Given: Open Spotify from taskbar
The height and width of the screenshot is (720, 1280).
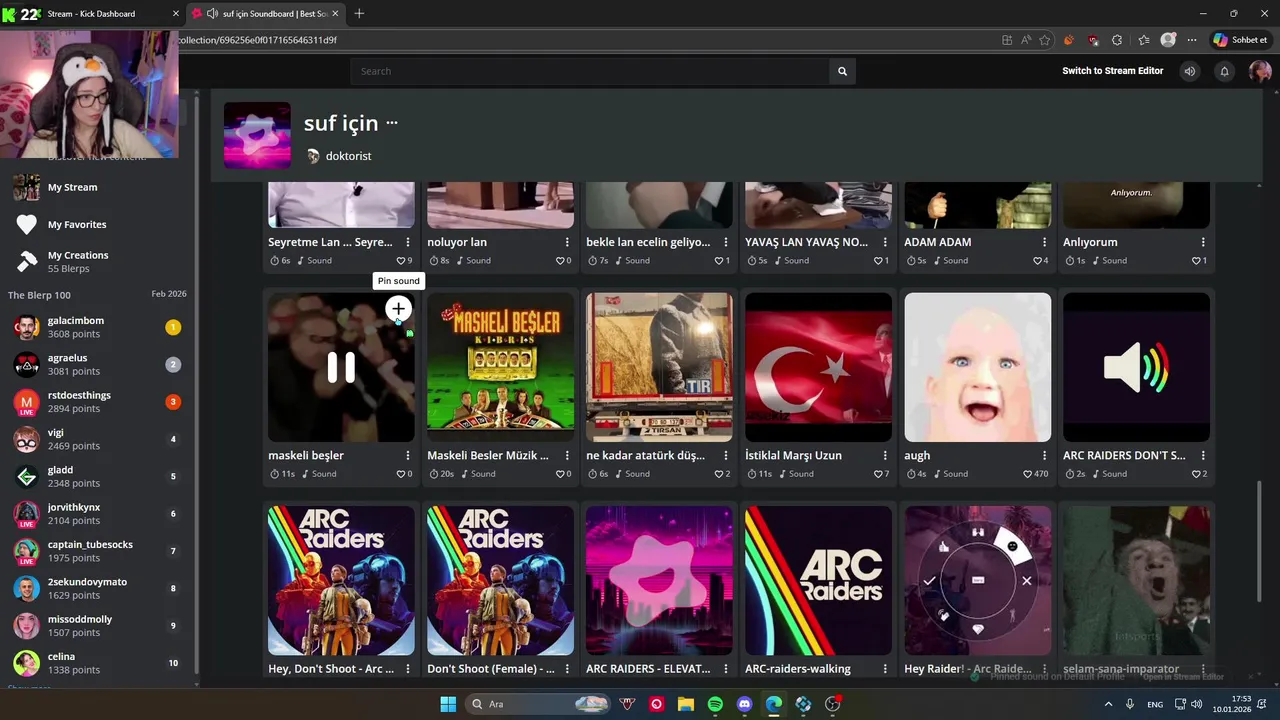Looking at the screenshot, I should (715, 704).
